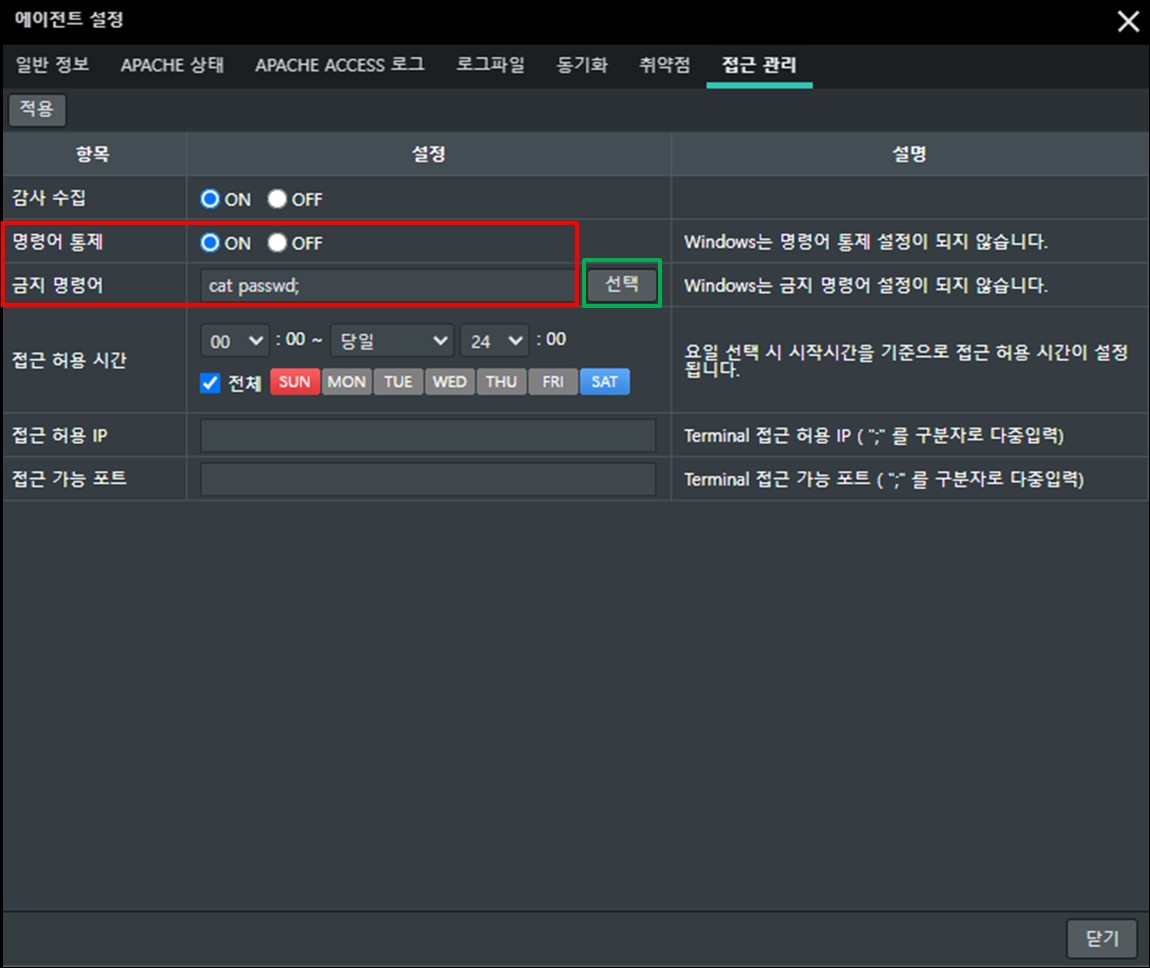1150x968 pixels.
Task: Close the agent settings dialog with X
Action: tap(1128, 21)
